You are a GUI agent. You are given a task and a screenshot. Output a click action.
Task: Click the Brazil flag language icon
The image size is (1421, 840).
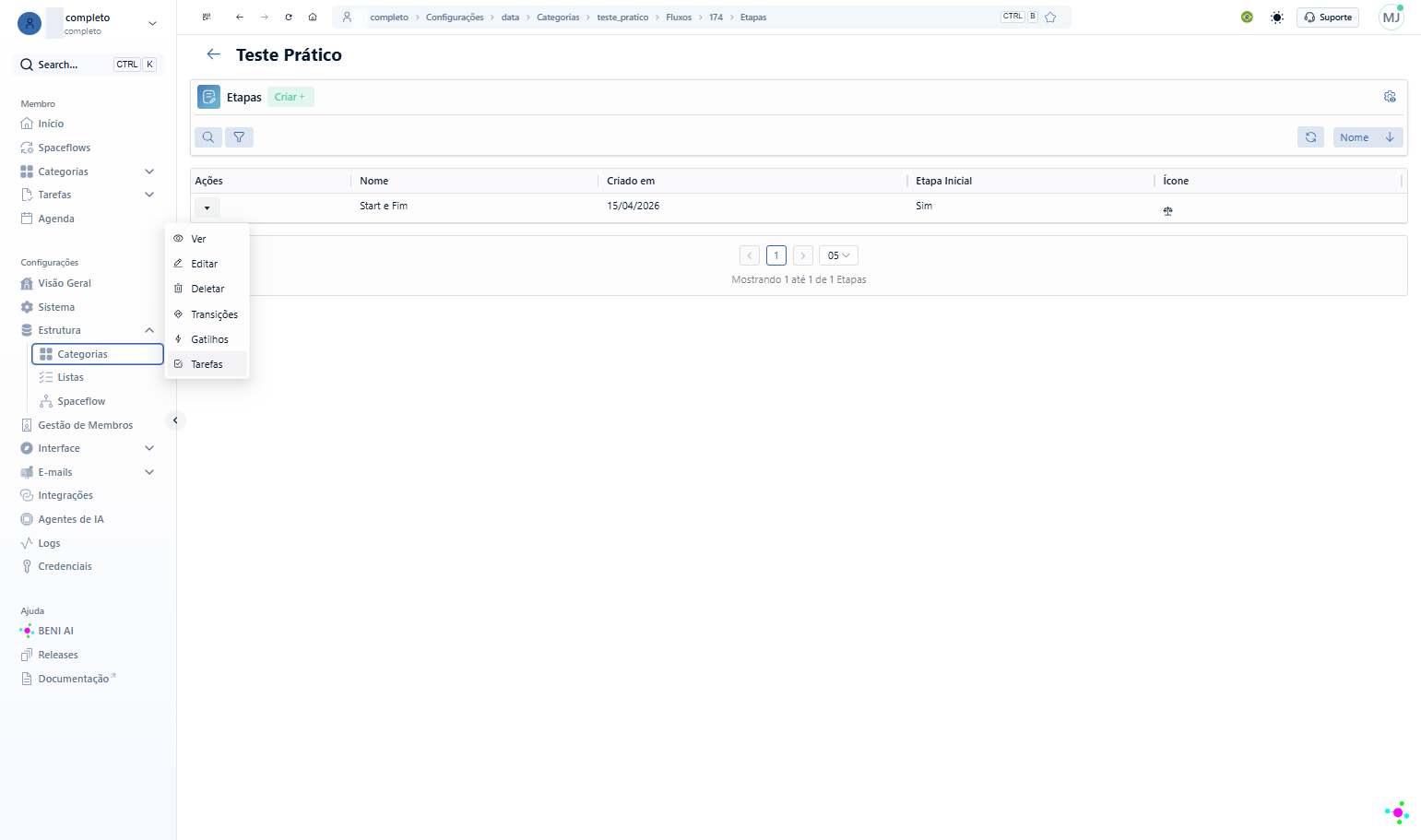[x=1247, y=17]
